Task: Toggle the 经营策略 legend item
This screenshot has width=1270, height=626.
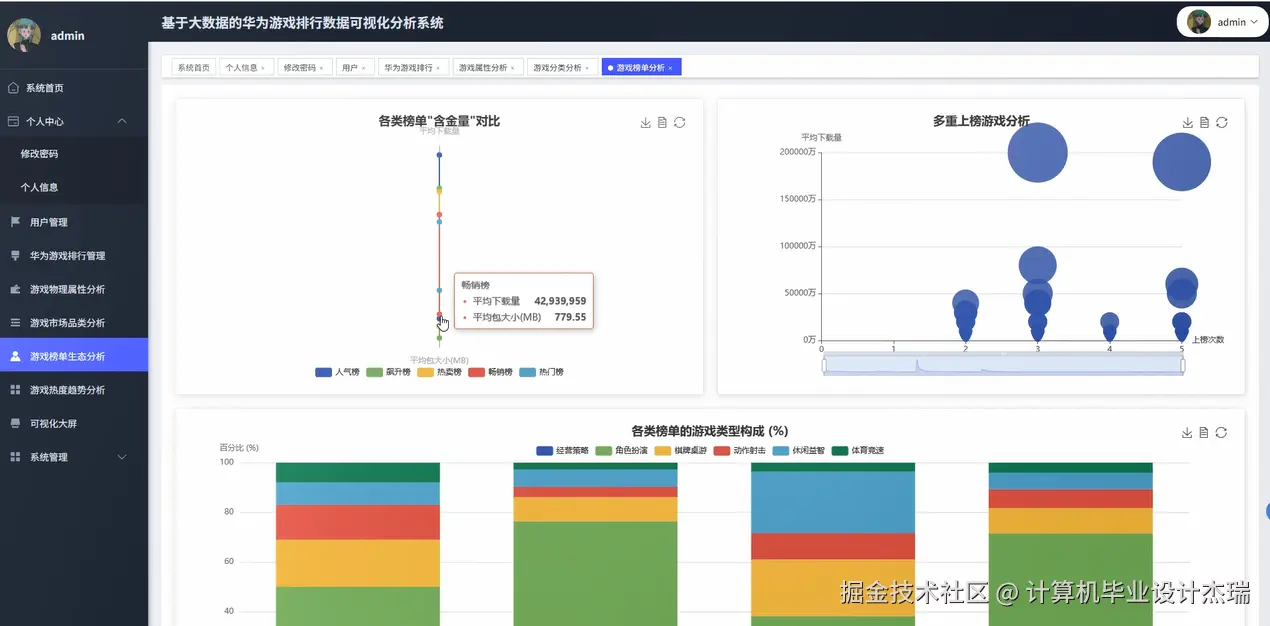Action: point(562,451)
